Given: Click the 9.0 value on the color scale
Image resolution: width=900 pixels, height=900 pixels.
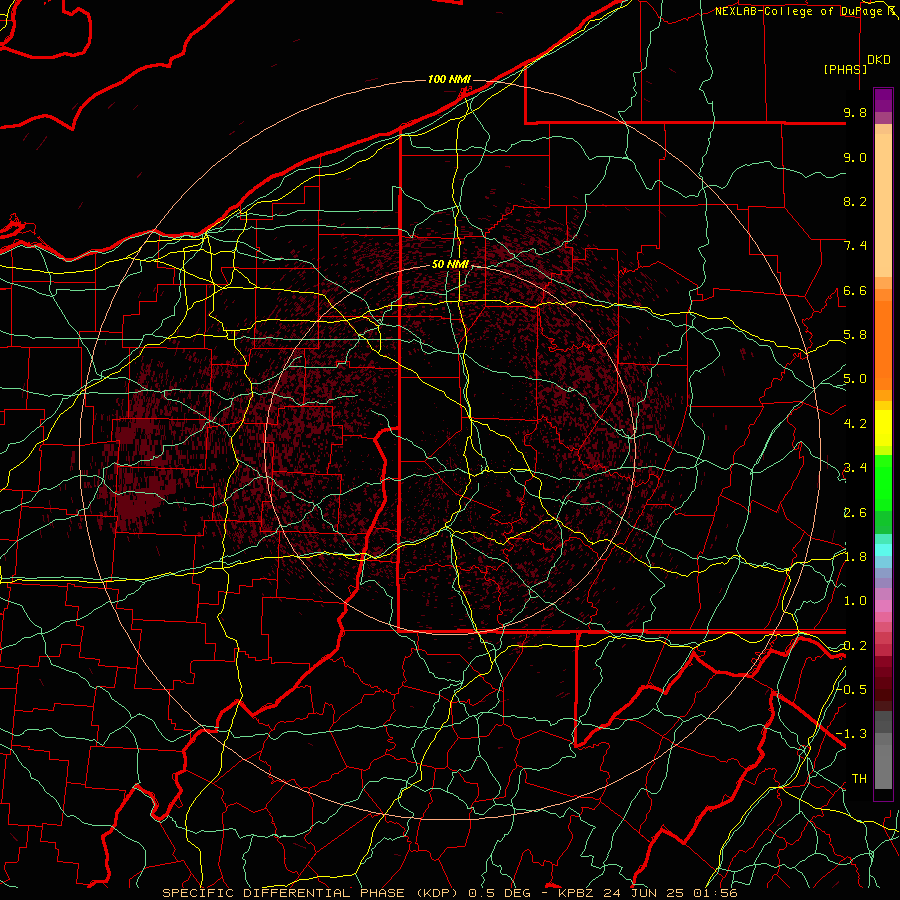Looking at the screenshot, I should tap(855, 158).
